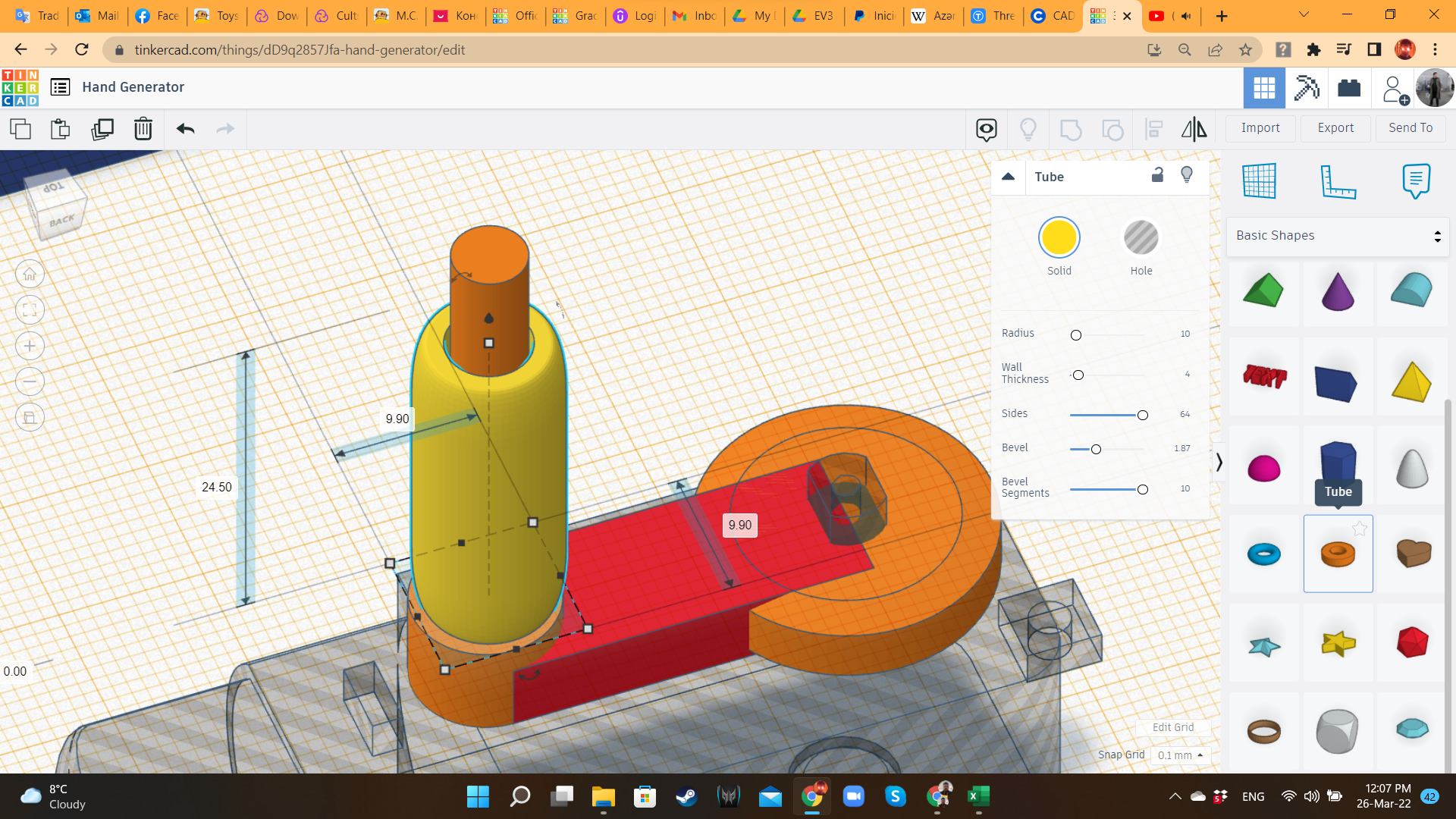Click the Home view icon
The height and width of the screenshot is (819, 1456).
[x=30, y=275]
